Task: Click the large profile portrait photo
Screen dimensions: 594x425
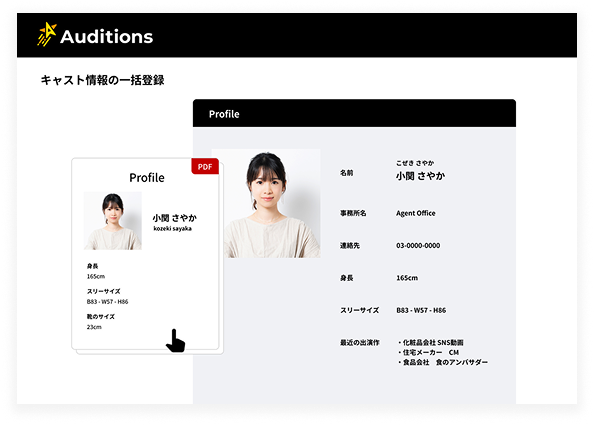Action: pos(266,203)
